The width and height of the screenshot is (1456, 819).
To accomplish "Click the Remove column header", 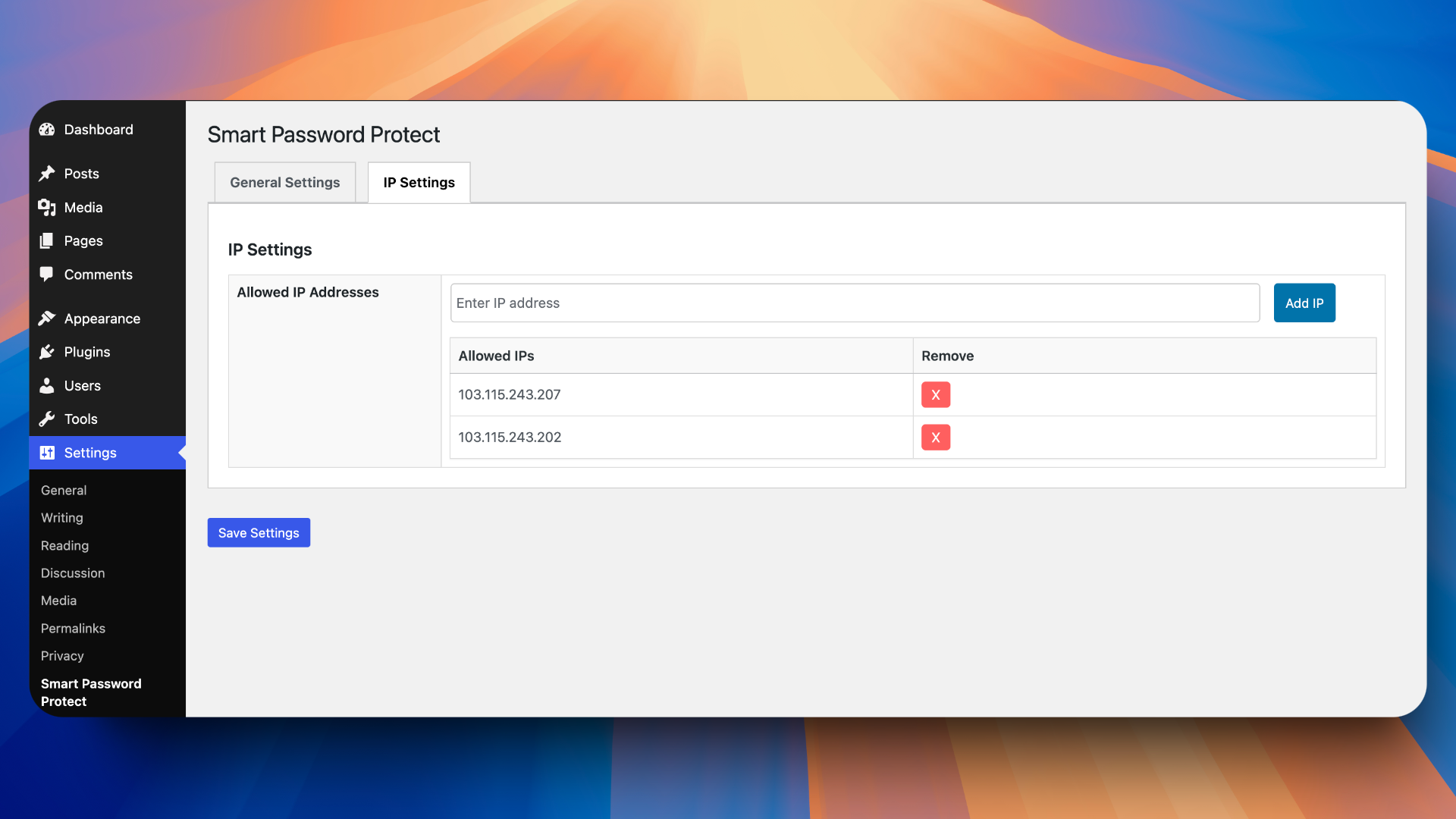I will 1144,356.
